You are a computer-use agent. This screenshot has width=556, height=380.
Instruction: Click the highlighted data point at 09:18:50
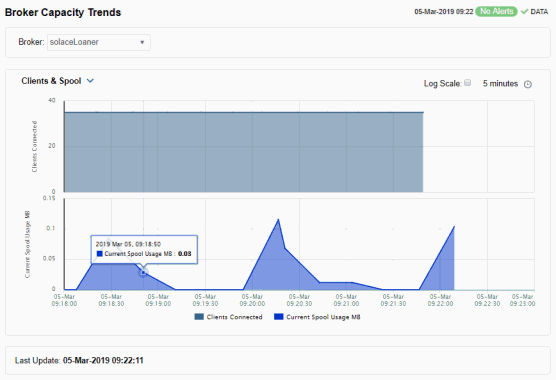coord(143,273)
